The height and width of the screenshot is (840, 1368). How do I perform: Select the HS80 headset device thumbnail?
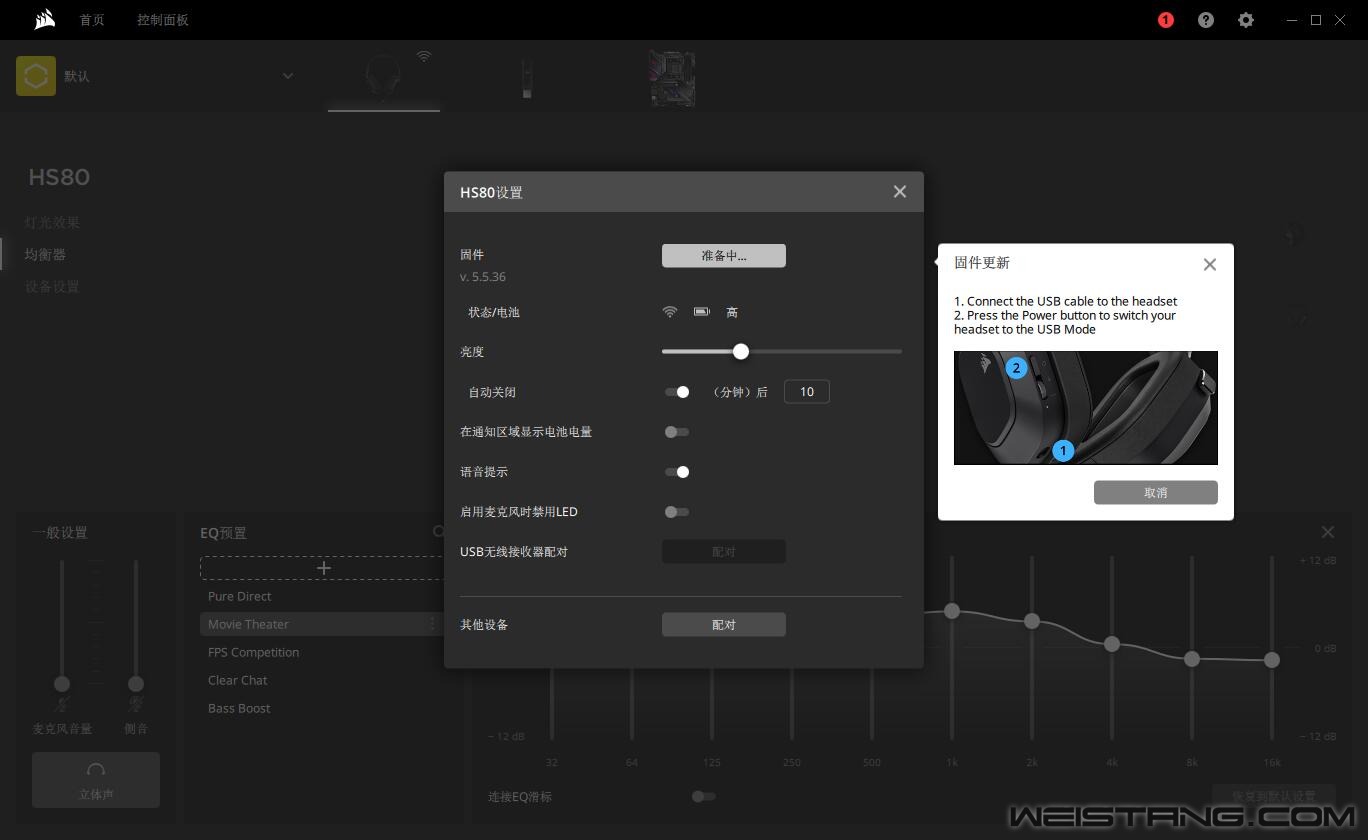tap(384, 78)
